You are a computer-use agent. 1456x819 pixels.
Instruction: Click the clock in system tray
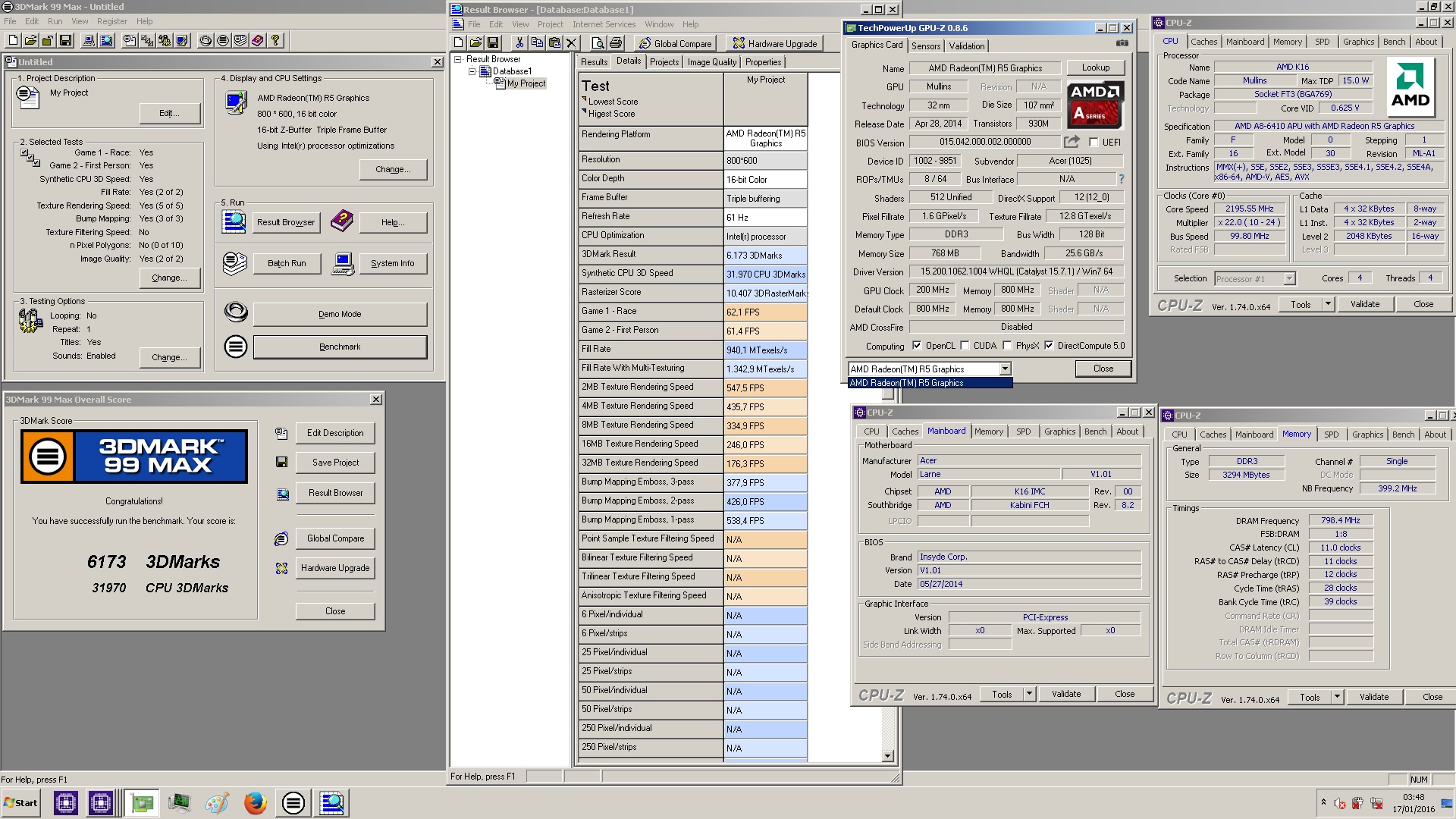click(x=1413, y=798)
